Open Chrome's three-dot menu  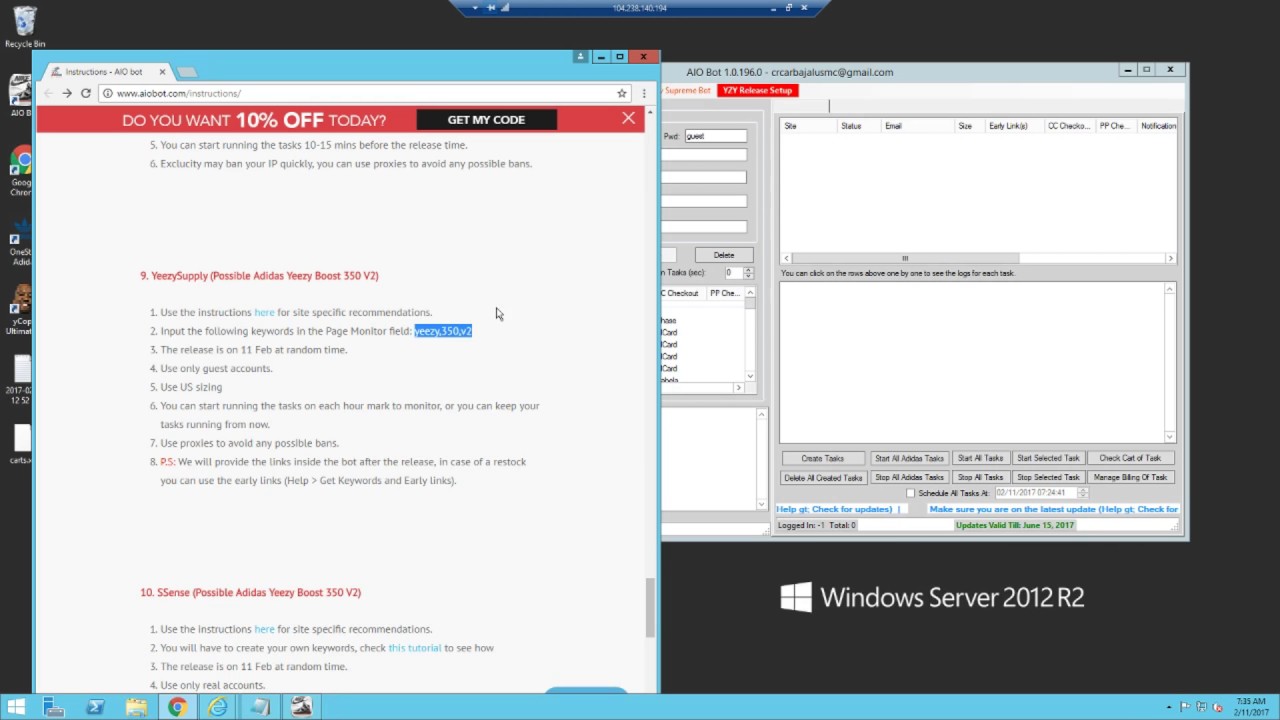[x=644, y=93]
